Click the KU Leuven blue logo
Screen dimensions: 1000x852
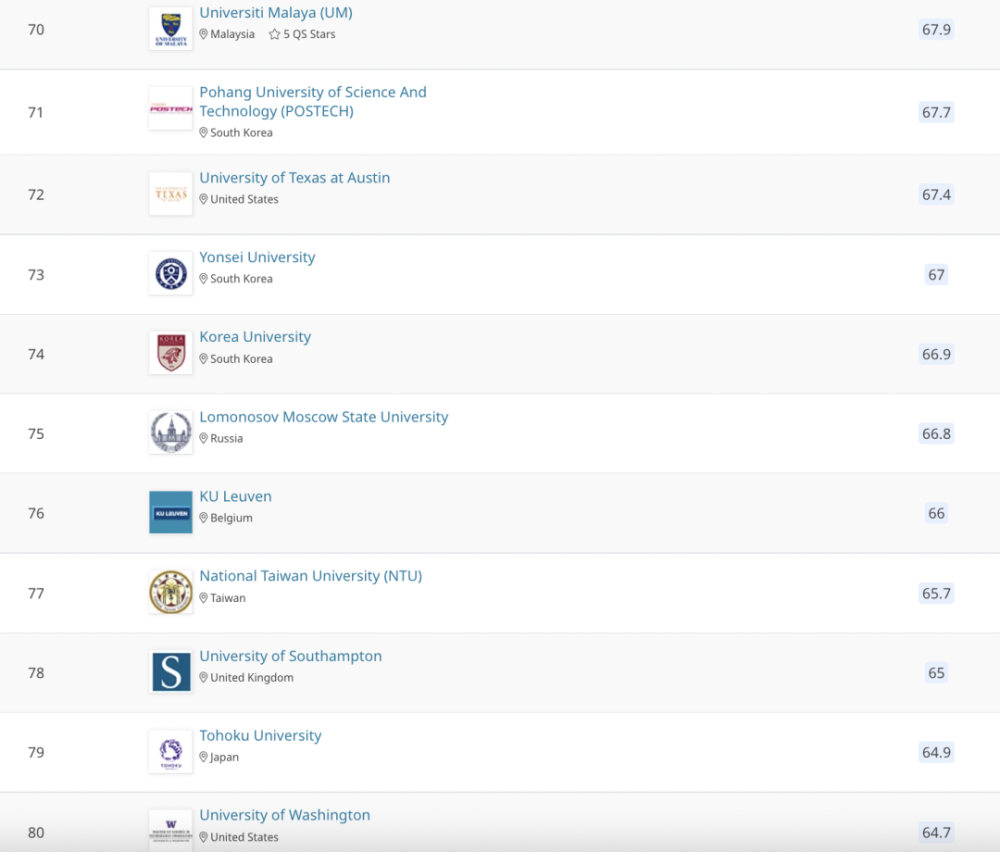[x=171, y=512]
